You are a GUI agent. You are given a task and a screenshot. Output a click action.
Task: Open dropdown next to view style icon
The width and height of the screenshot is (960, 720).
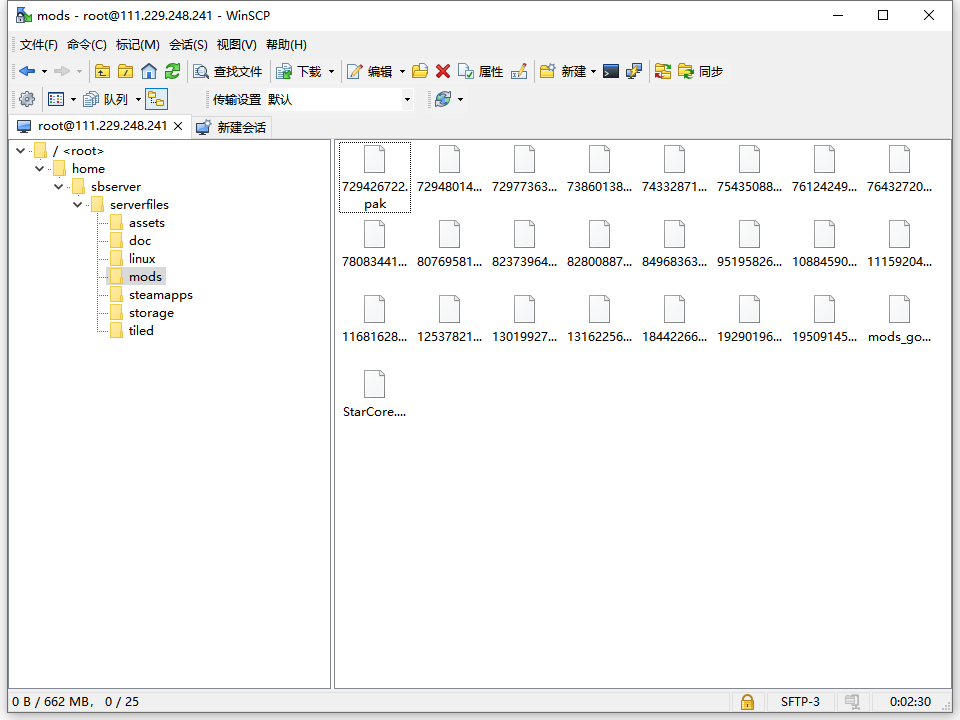pyautogui.click(x=73, y=99)
